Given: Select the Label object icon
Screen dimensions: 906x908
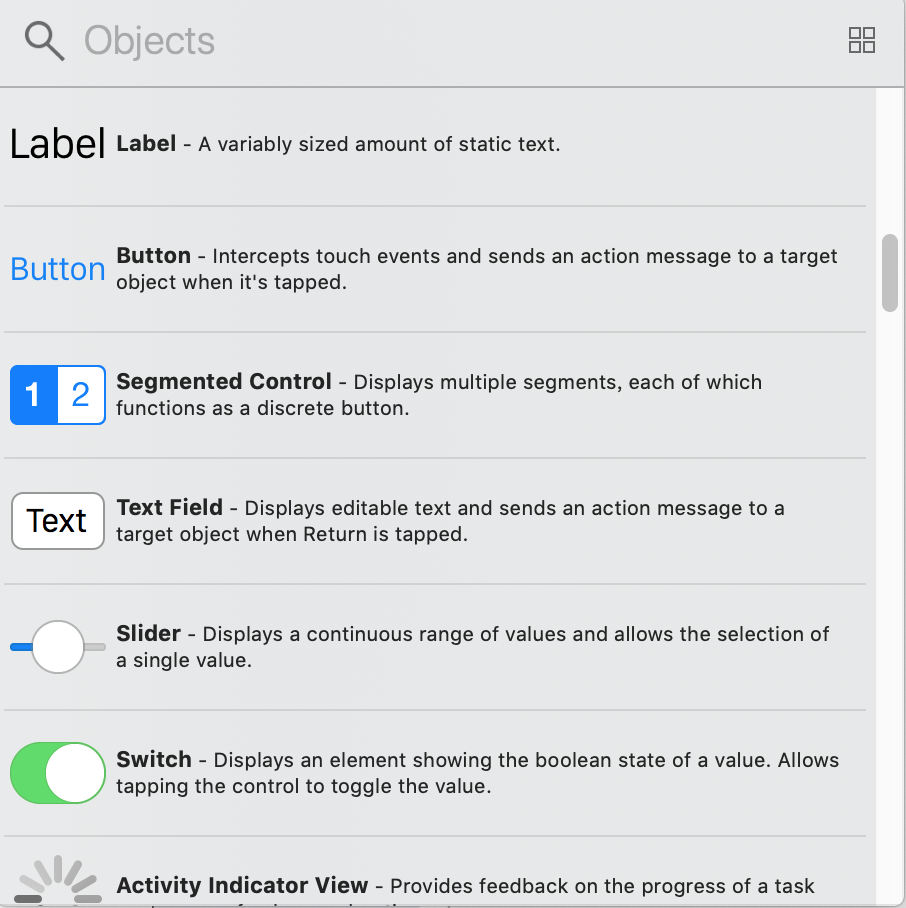Looking at the screenshot, I should (x=57, y=144).
